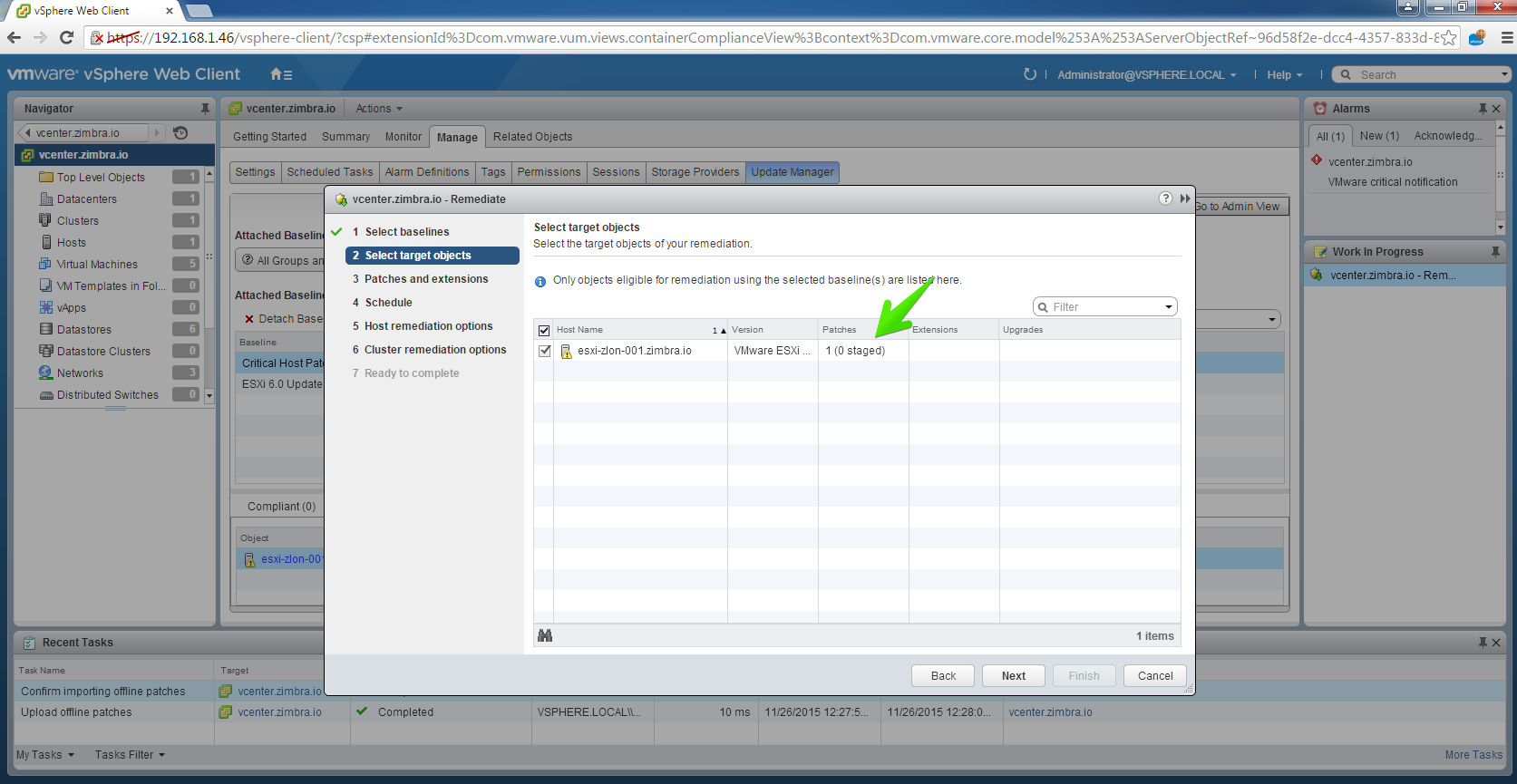Viewport: 1517px width, 784px height.
Task: Cancel the Remediate wizard
Action: [1155, 676]
